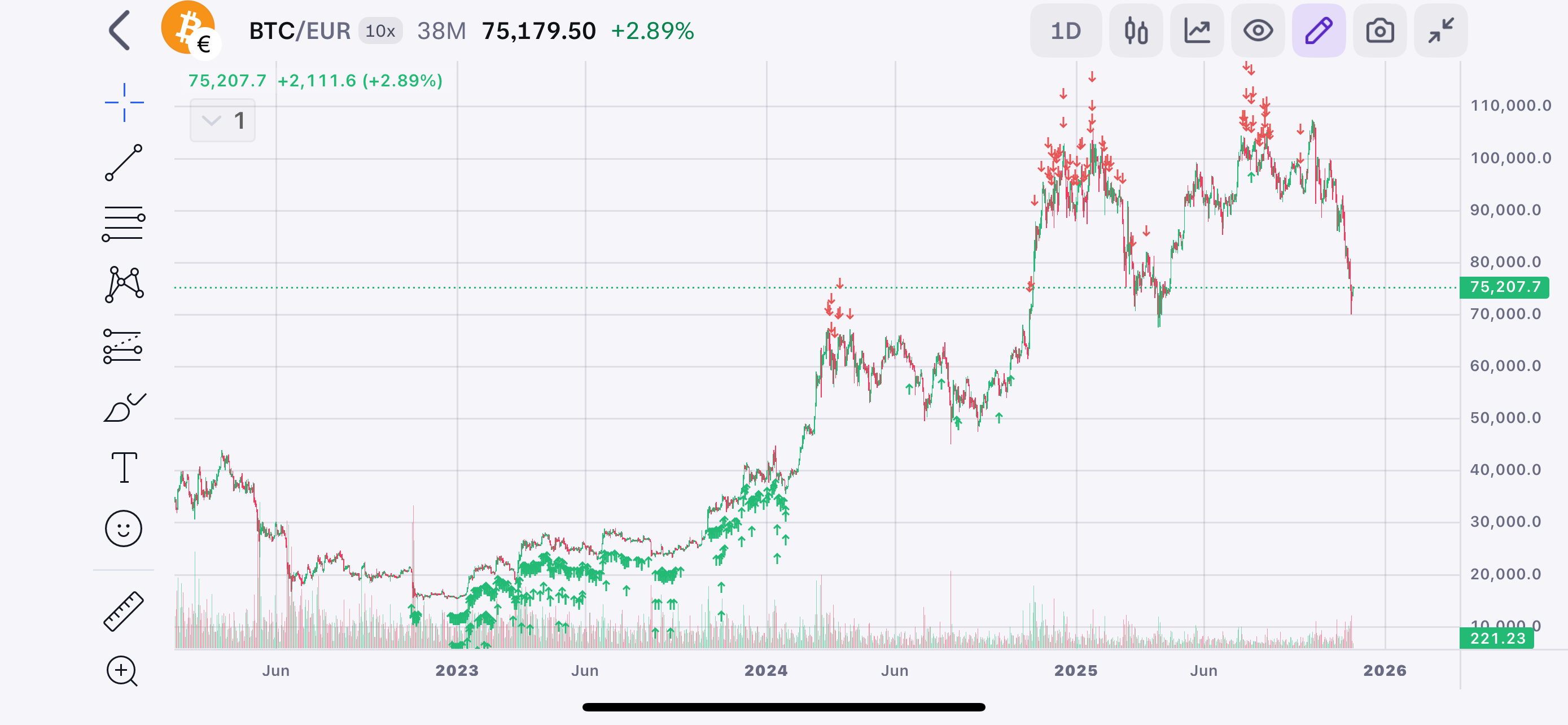Screen dimensions: 1568x725
Task: Toggle the candlestick chart type button
Action: [x=1136, y=30]
